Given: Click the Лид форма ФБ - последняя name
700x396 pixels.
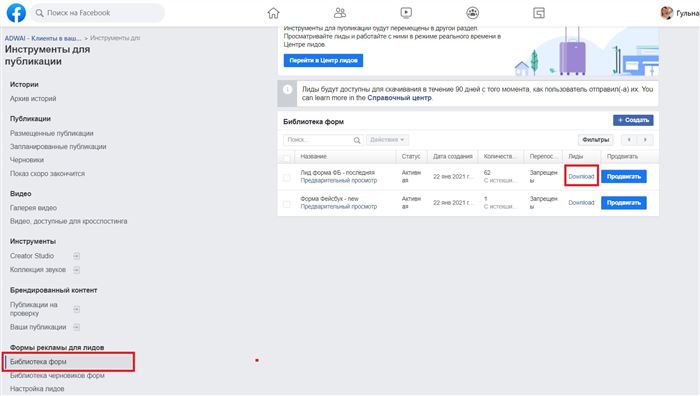Looking at the screenshot, I should (x=338, y=173).
